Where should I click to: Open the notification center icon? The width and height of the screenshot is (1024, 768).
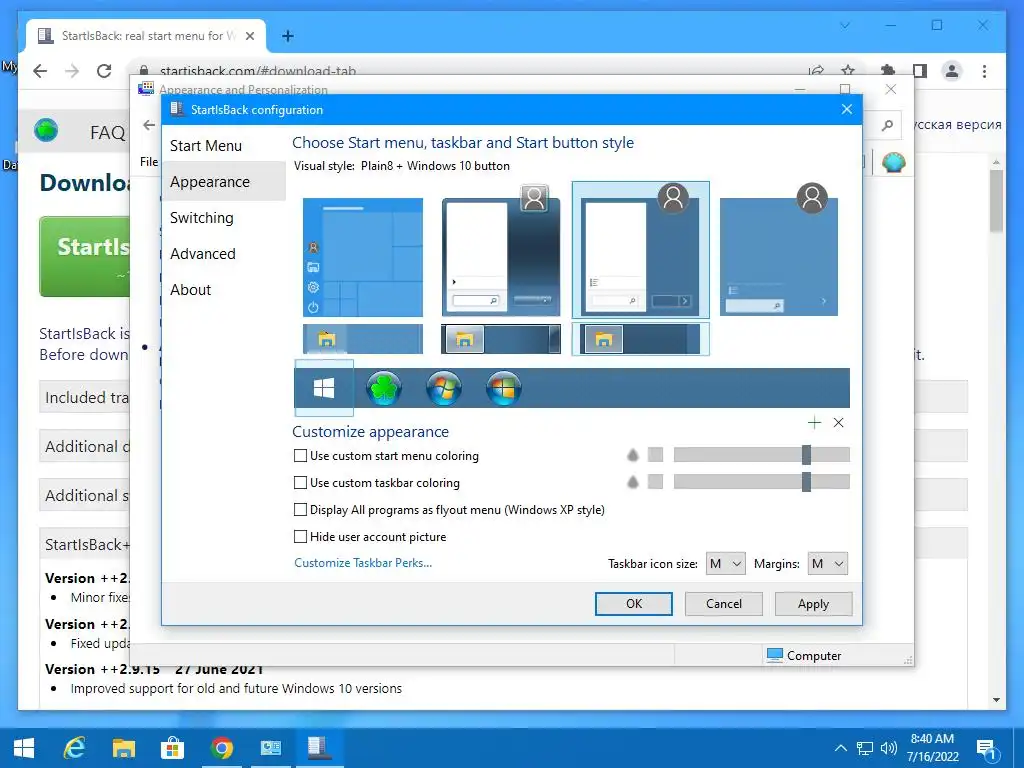[986, 750]
